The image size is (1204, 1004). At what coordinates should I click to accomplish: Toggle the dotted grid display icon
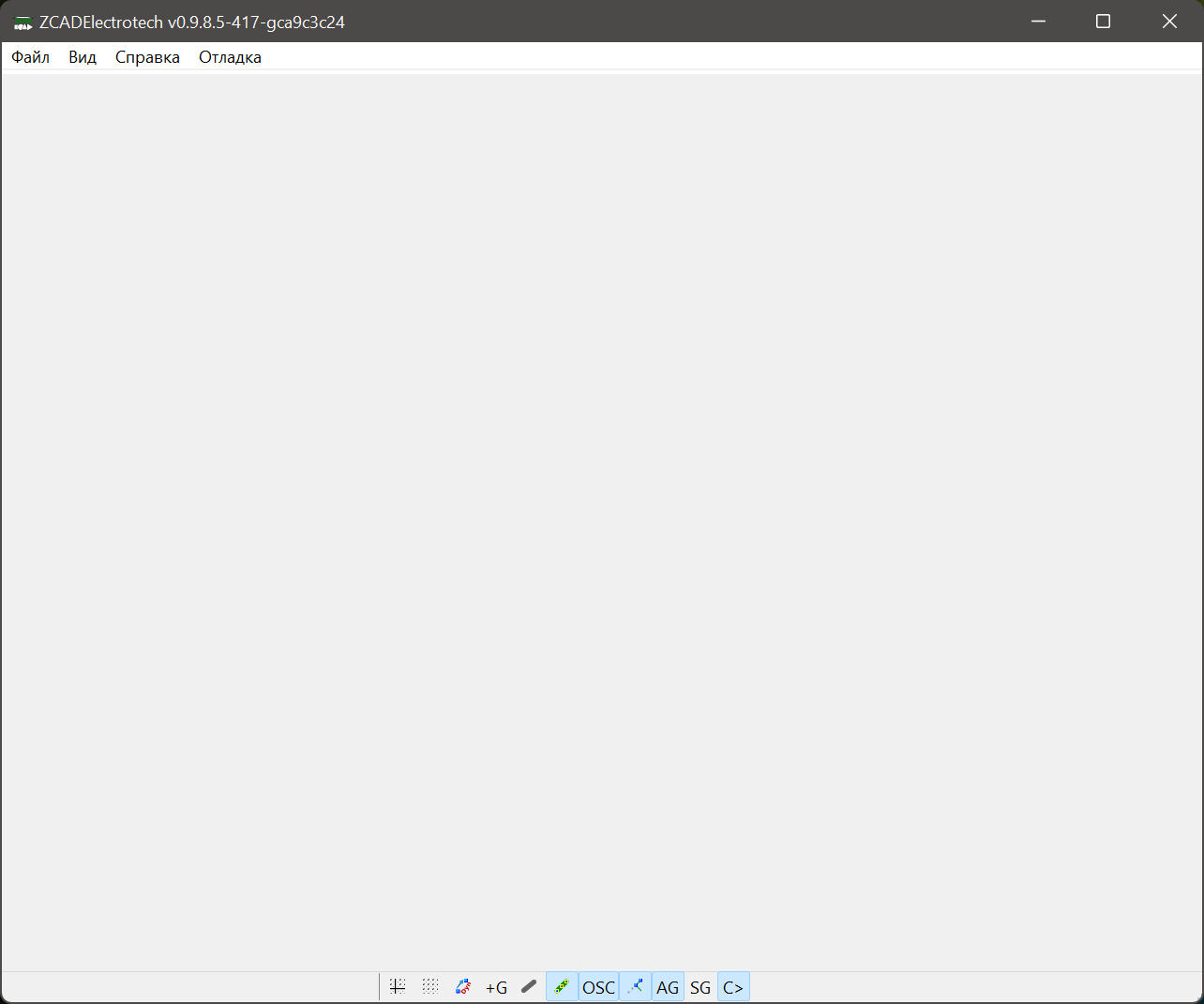pyautogui.click(x=430, y=987)
